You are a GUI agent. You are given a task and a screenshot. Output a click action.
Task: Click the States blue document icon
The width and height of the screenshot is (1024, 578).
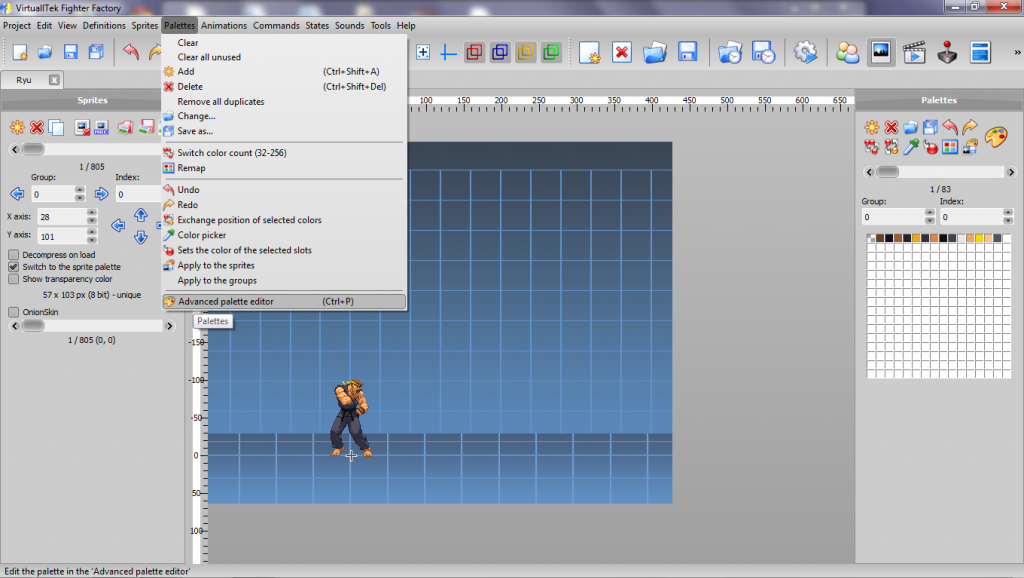click(980, 52)
